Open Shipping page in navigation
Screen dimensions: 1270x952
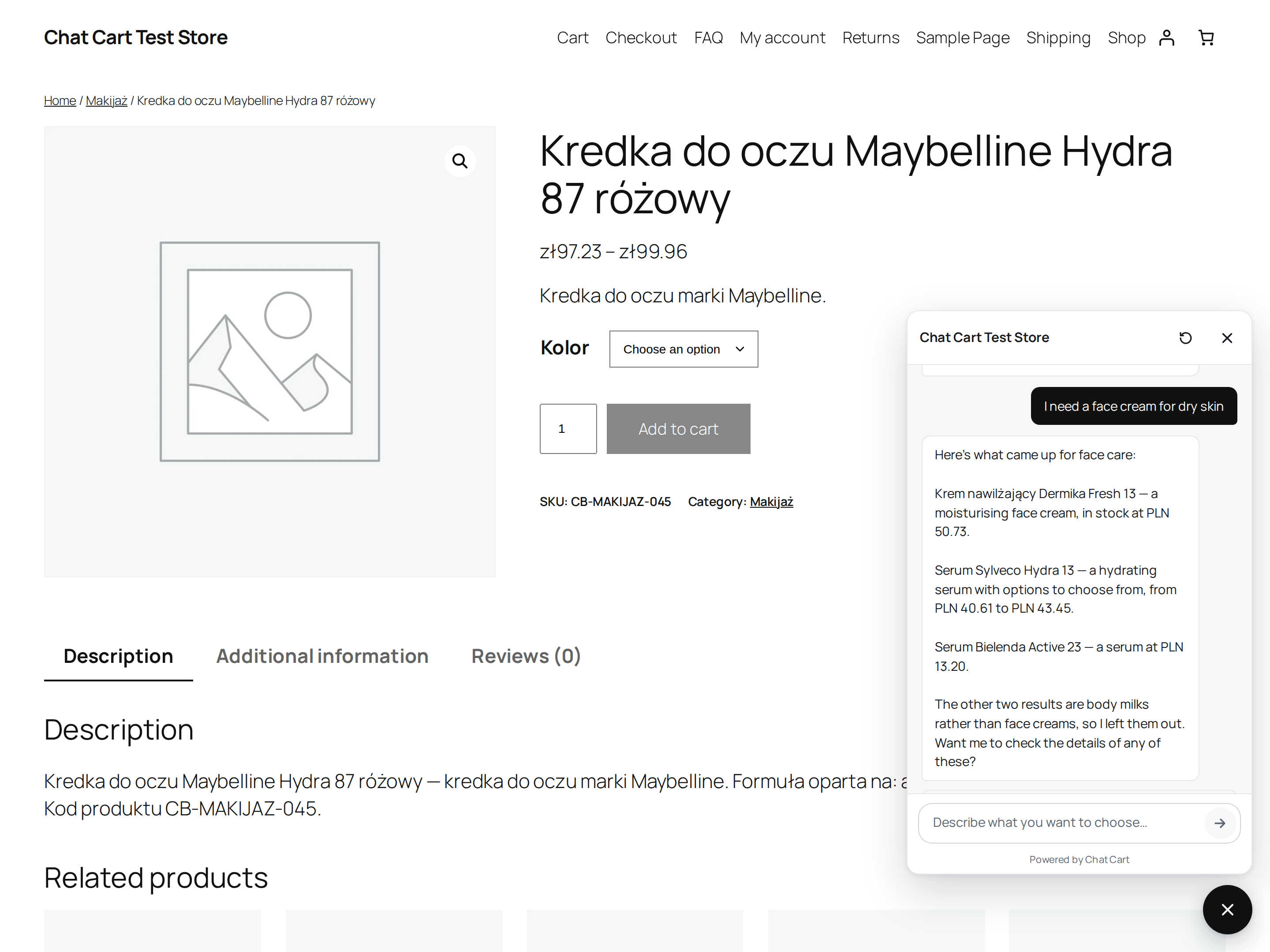pos(1058,38)
